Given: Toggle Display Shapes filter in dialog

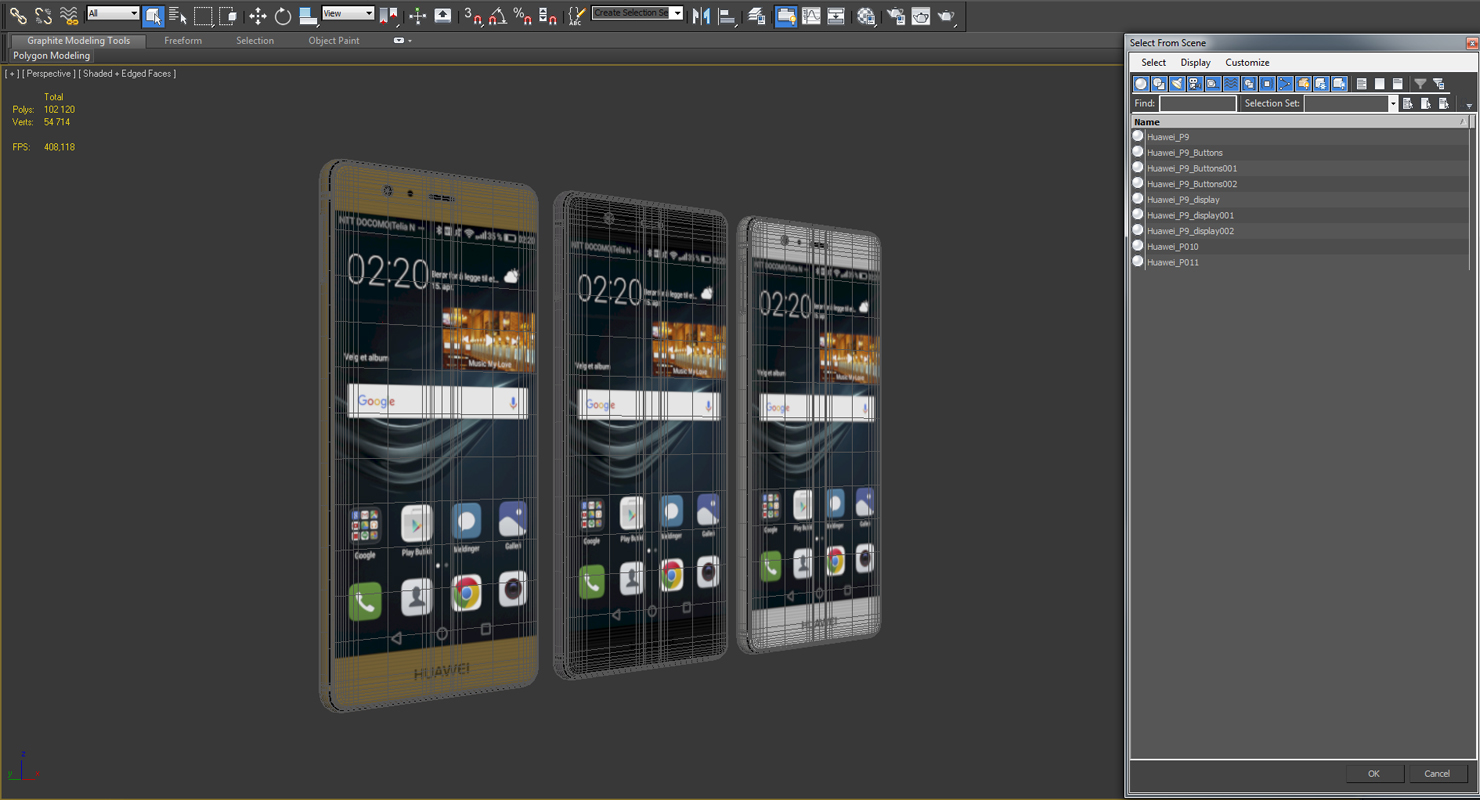Looking at the screenshot, I should pyautogui.click(x=1159, y=84).
